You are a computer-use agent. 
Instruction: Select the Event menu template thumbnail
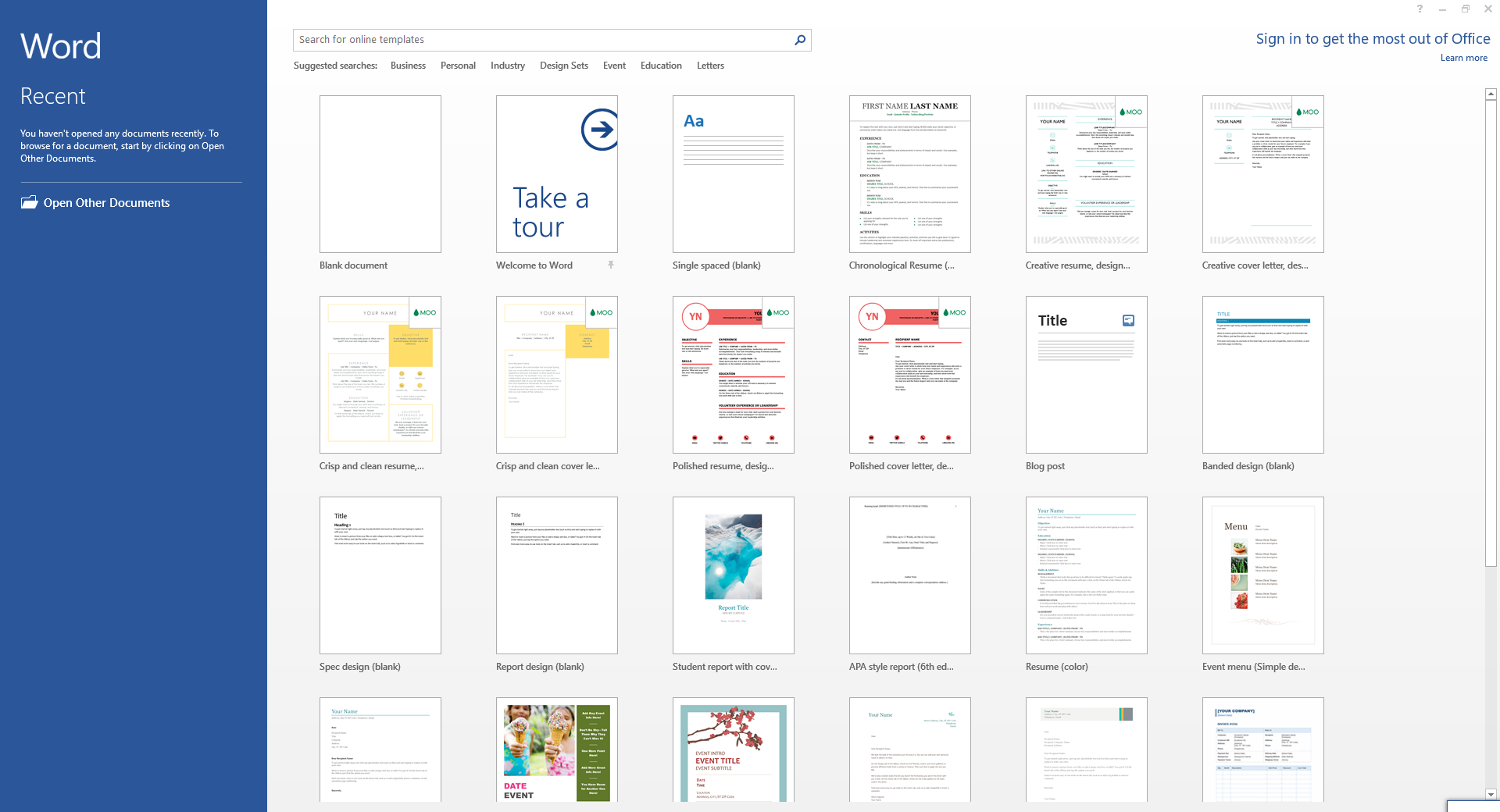1262,575
